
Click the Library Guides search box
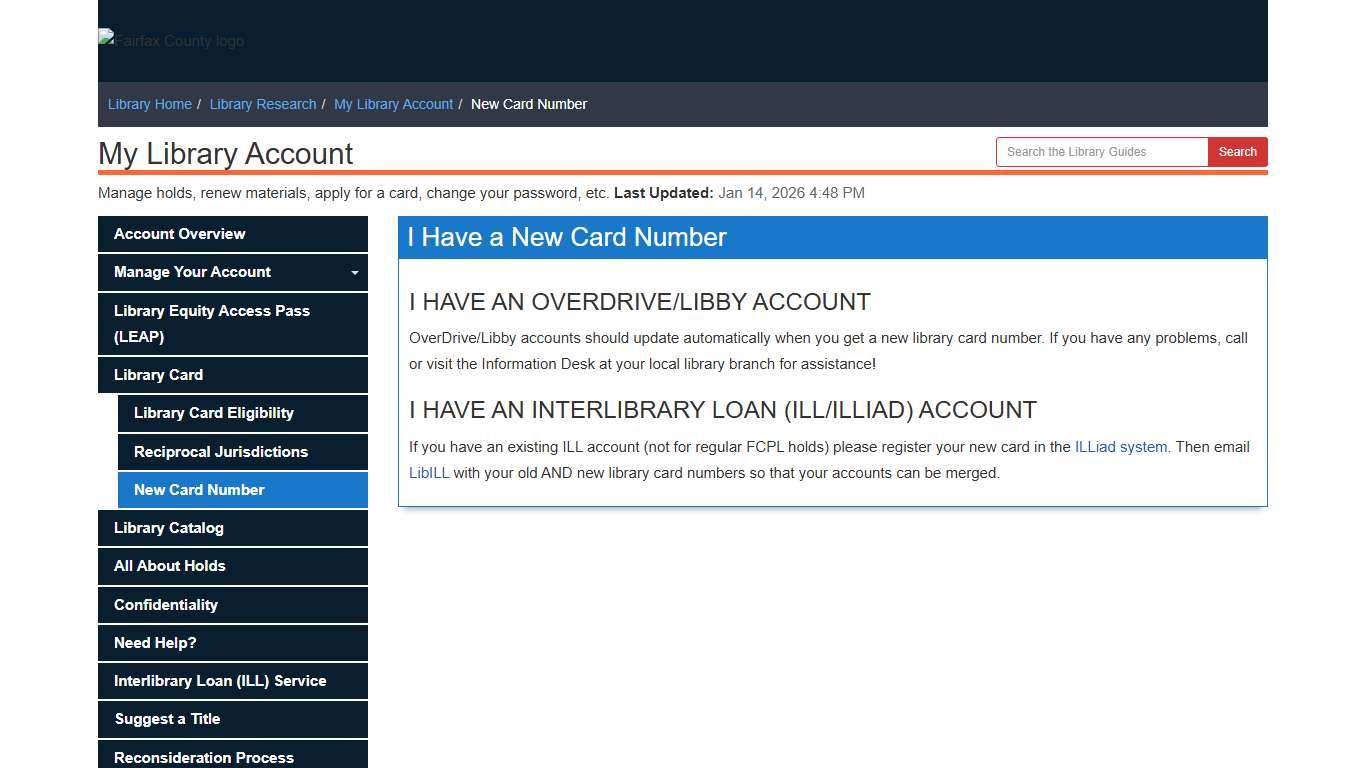pyautogui.click(x=1101, y=151)
